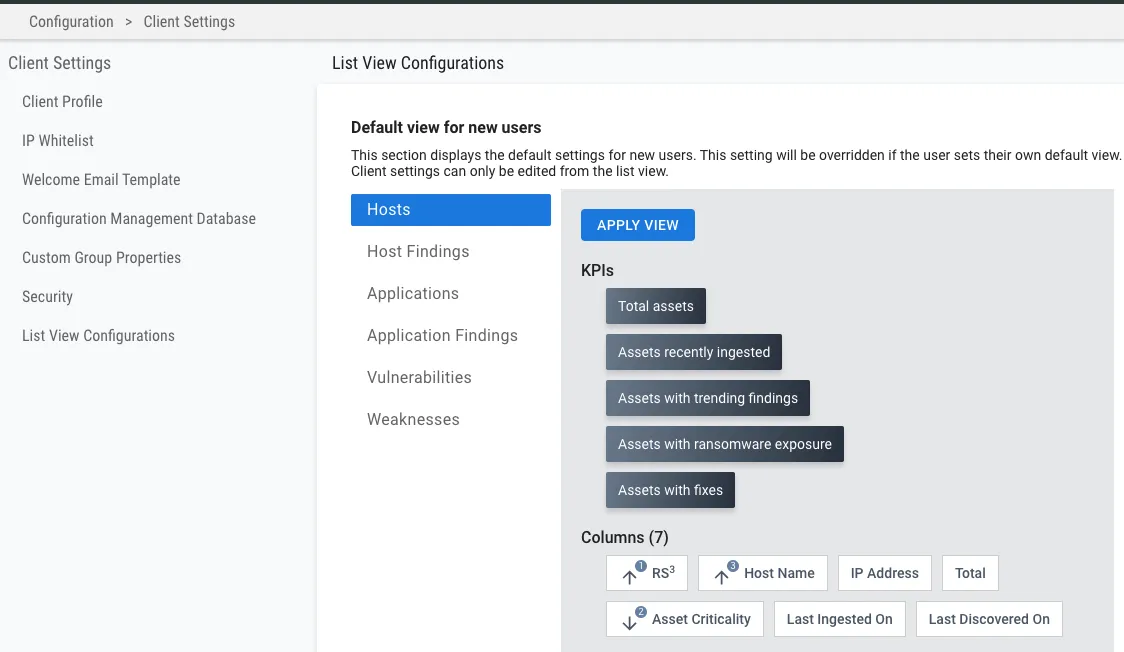Click the Configuration breadcrumb link
Viewport: 1124px width, 652px height.
point(71,21)
